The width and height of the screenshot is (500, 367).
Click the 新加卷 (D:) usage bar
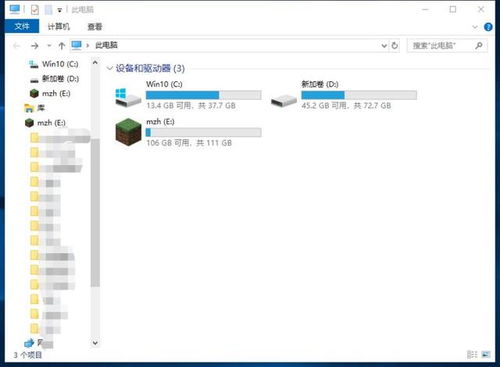coord(359,95)
